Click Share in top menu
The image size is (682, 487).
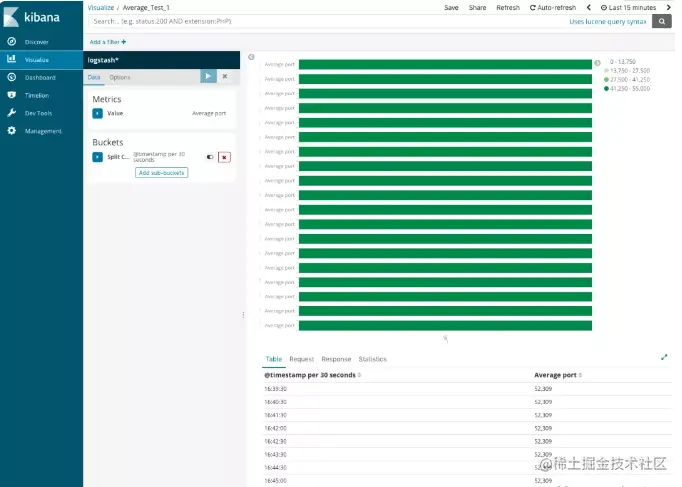pos(478,7)
